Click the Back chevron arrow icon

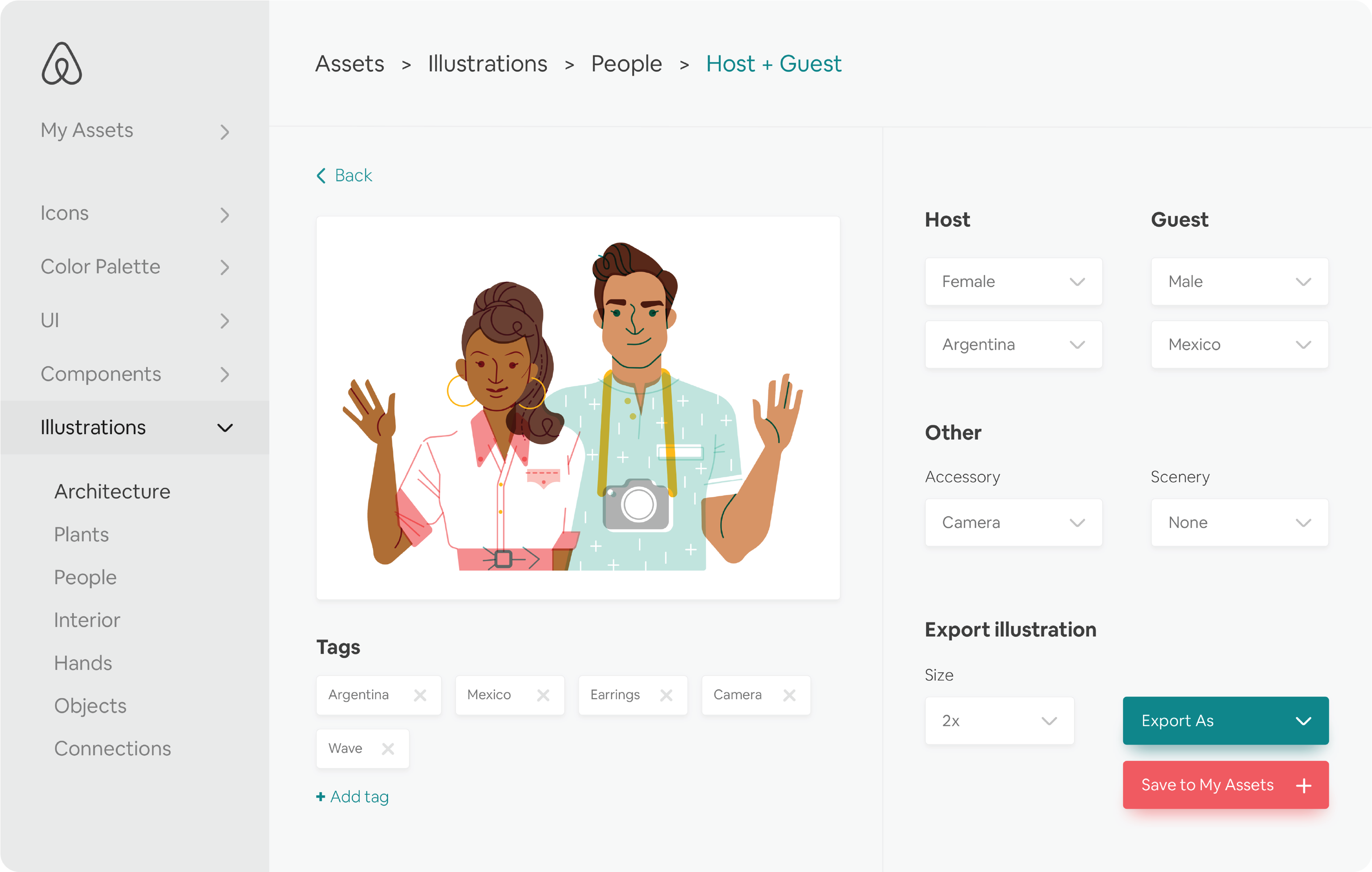[x=321, y=176]
